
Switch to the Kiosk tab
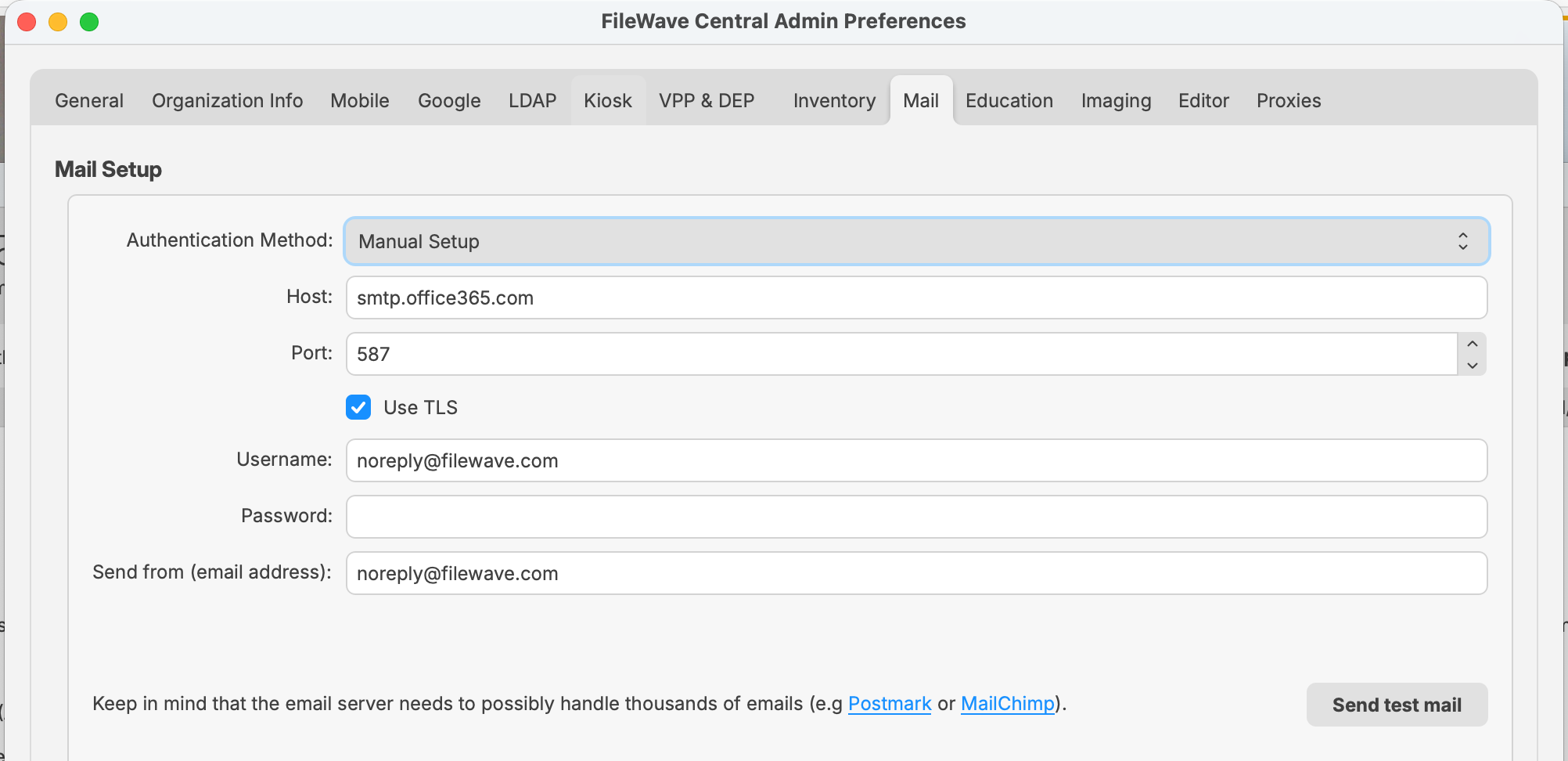point(608,101)
